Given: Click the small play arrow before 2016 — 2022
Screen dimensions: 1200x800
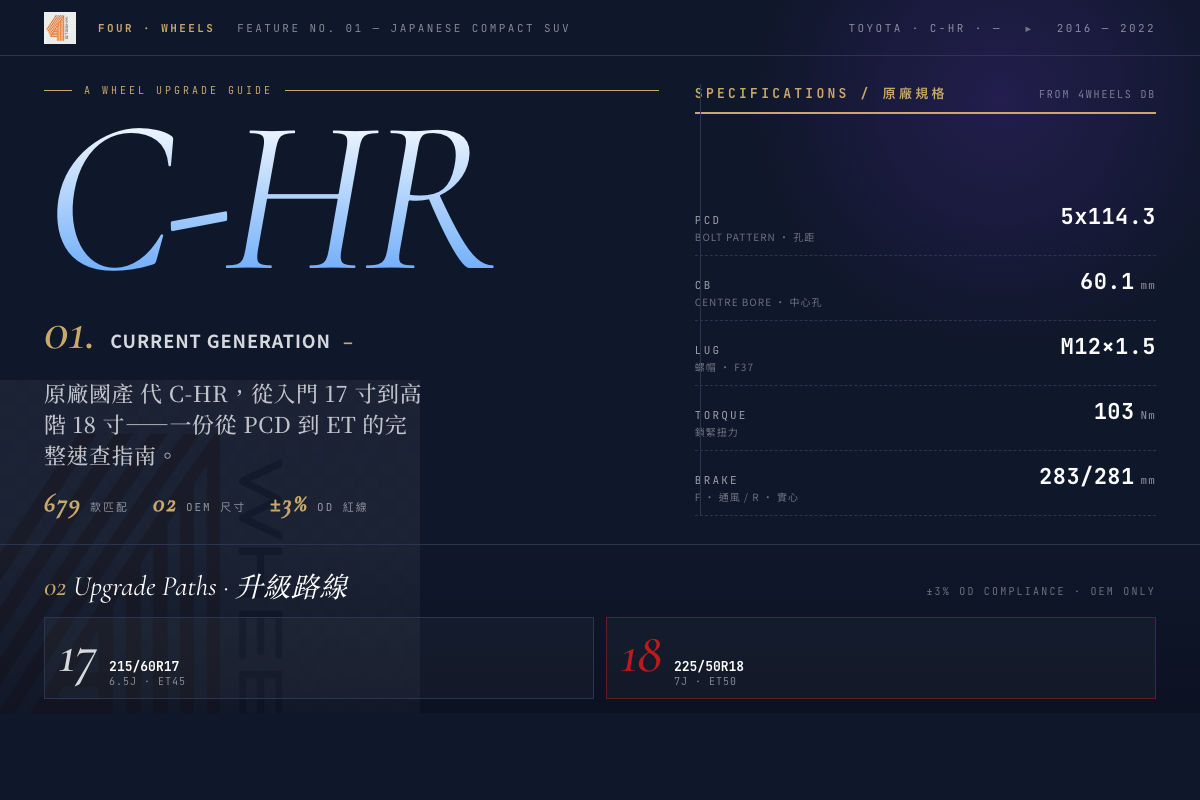Looking at the screenshot, I should coord(1028,29).
